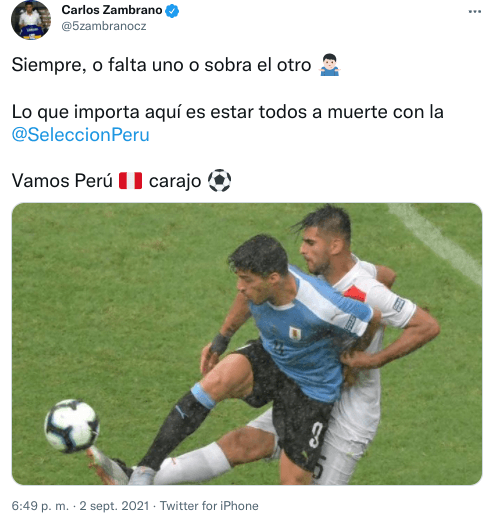Click the '2 sept. 2021' date
This screenshot has height=519, width=491.
(114, 506)
